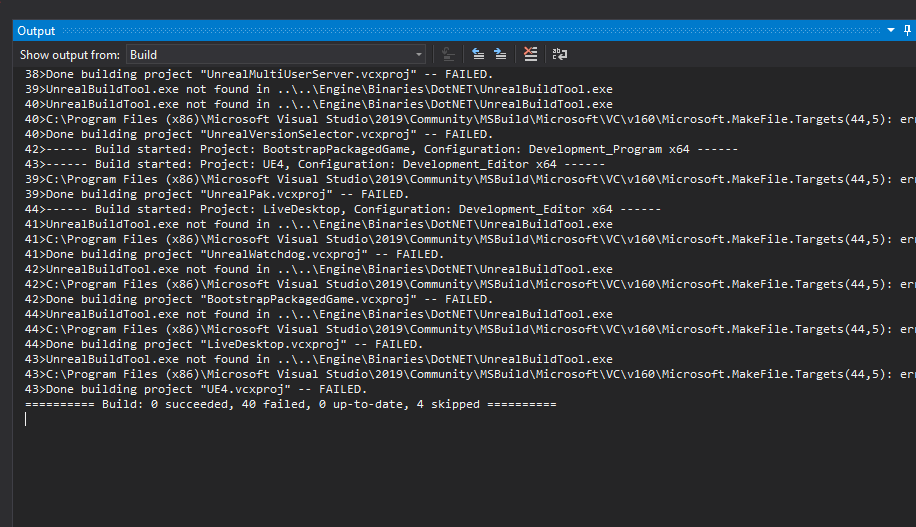Click the Output panel title
916x527 pixels.
click(x=36, y=31)
